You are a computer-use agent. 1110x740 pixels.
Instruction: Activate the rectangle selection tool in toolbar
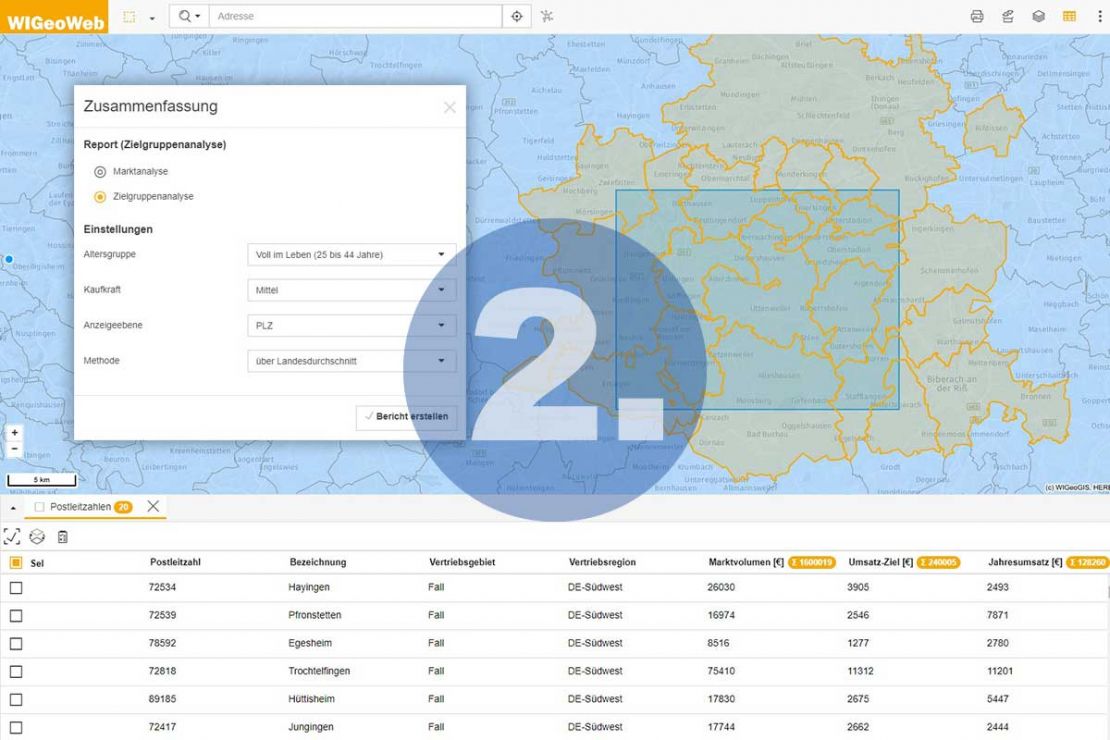pyautogui.click(x=129, y=16)
